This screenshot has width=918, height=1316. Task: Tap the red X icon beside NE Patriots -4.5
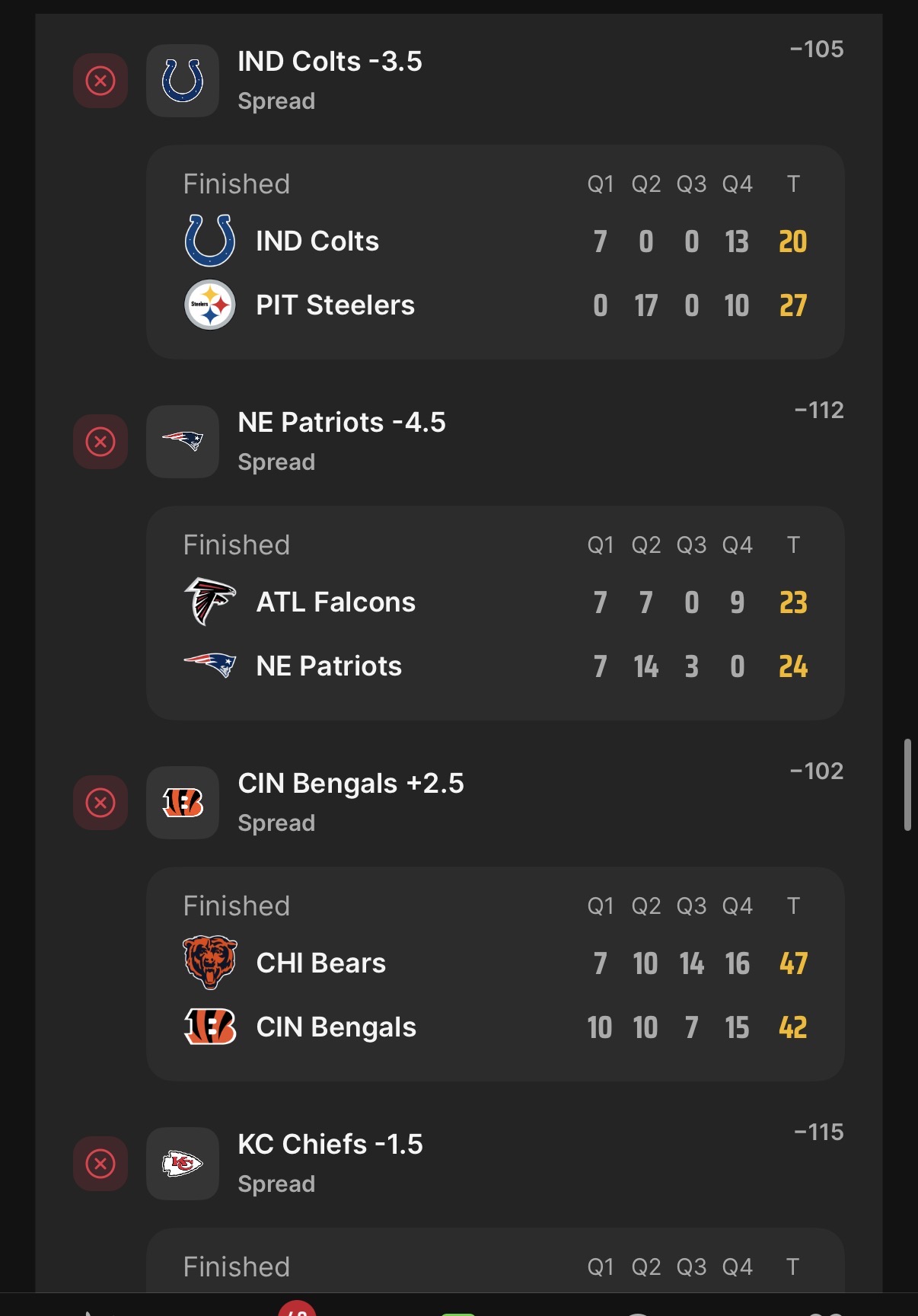[x=100, y=442]
